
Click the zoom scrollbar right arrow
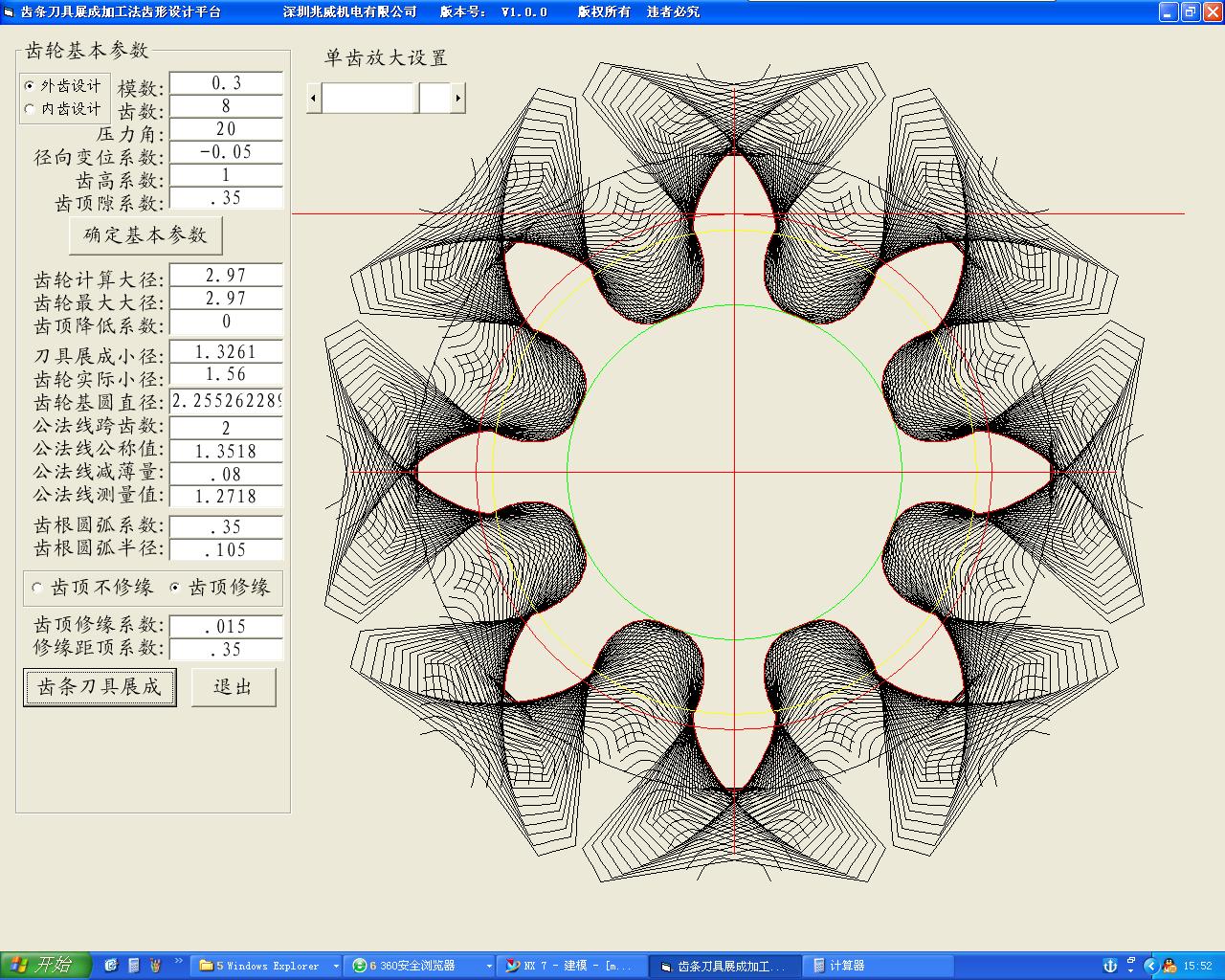[x=458, y=98]
